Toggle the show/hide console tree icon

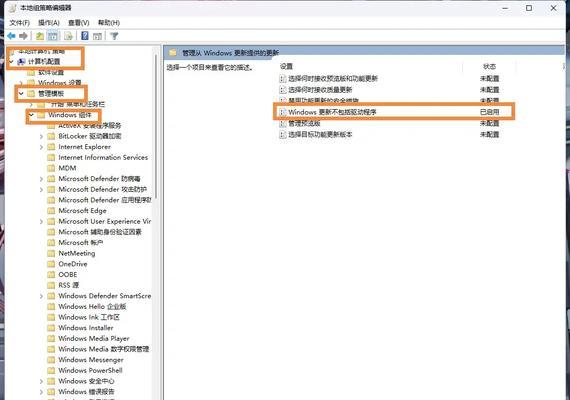[53, 36]
